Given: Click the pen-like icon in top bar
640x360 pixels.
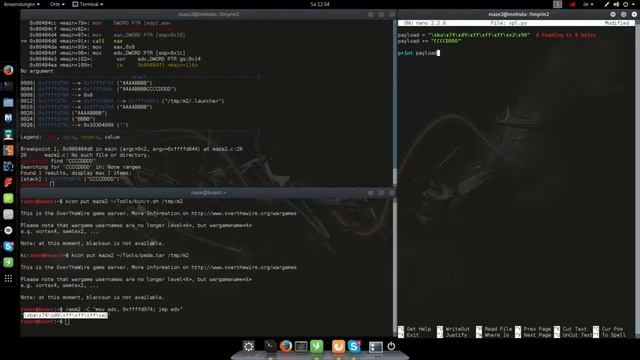Looking at the screenshot, I should [x=607, y=4].
